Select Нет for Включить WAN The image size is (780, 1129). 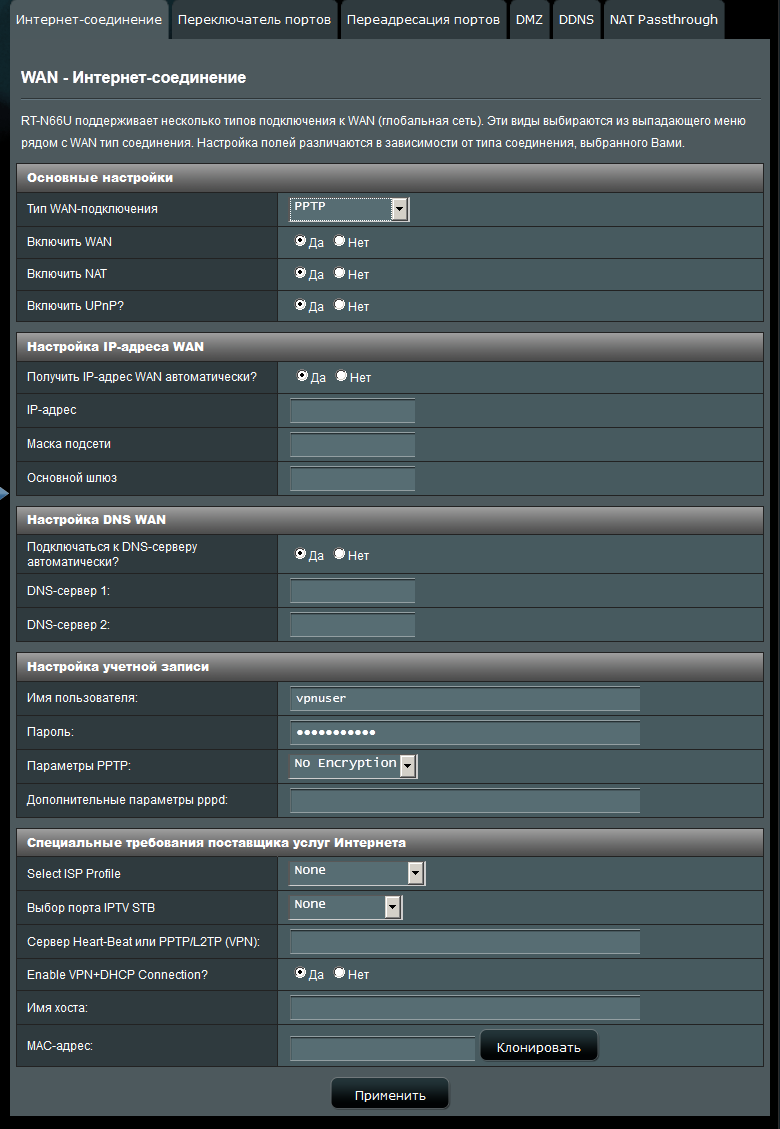pyautogui.click(x=339, y=241)
